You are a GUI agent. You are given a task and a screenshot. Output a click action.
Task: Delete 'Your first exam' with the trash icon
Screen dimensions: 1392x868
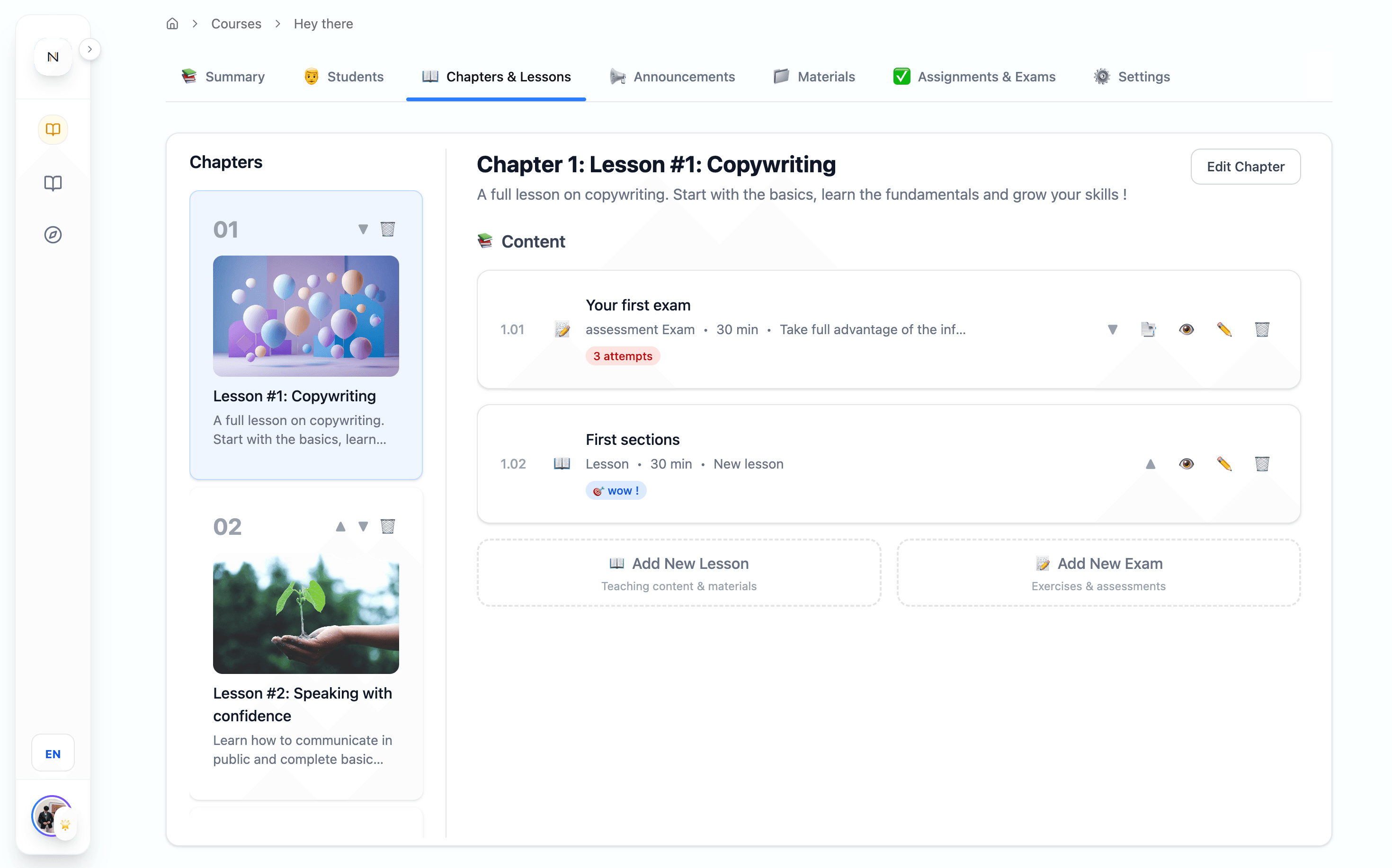pyautogui.click(x=1261, y=329)
